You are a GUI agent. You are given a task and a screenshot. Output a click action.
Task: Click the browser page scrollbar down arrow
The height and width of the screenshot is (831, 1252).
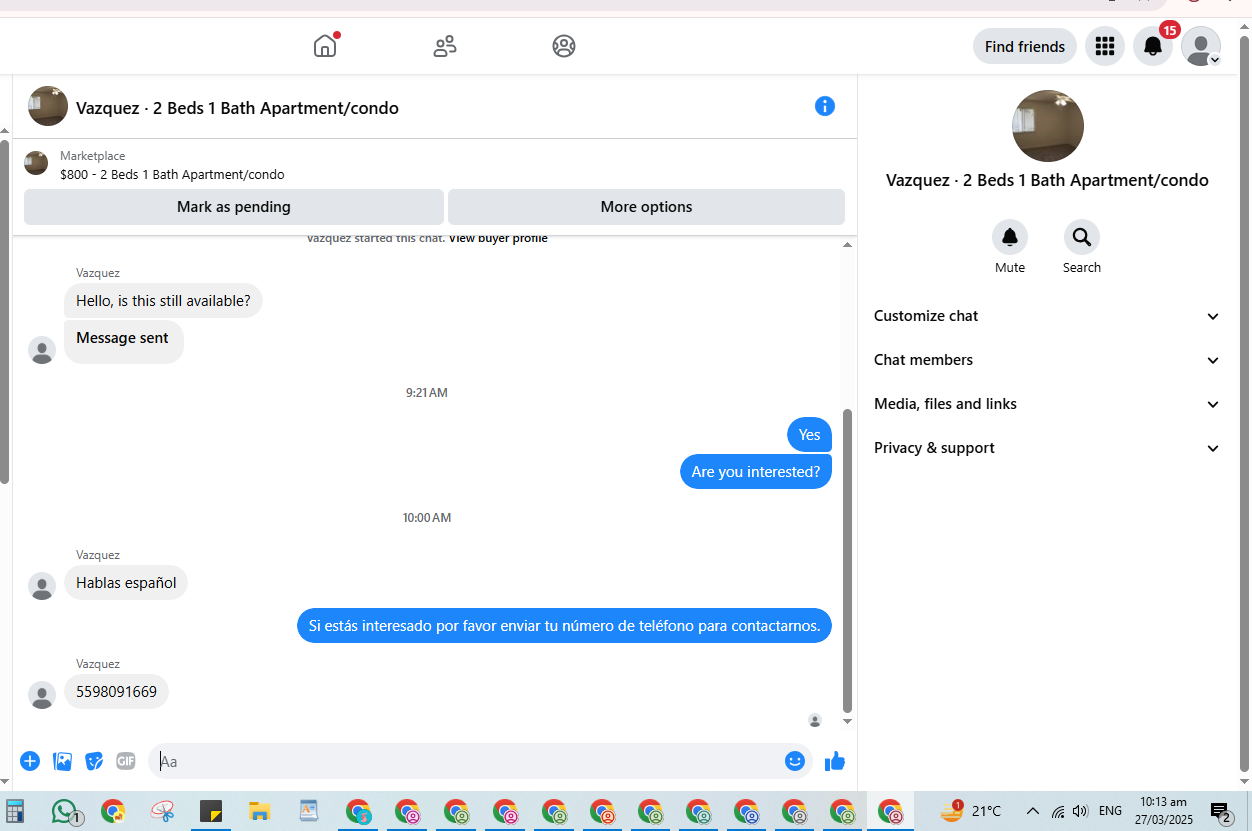1245,781
